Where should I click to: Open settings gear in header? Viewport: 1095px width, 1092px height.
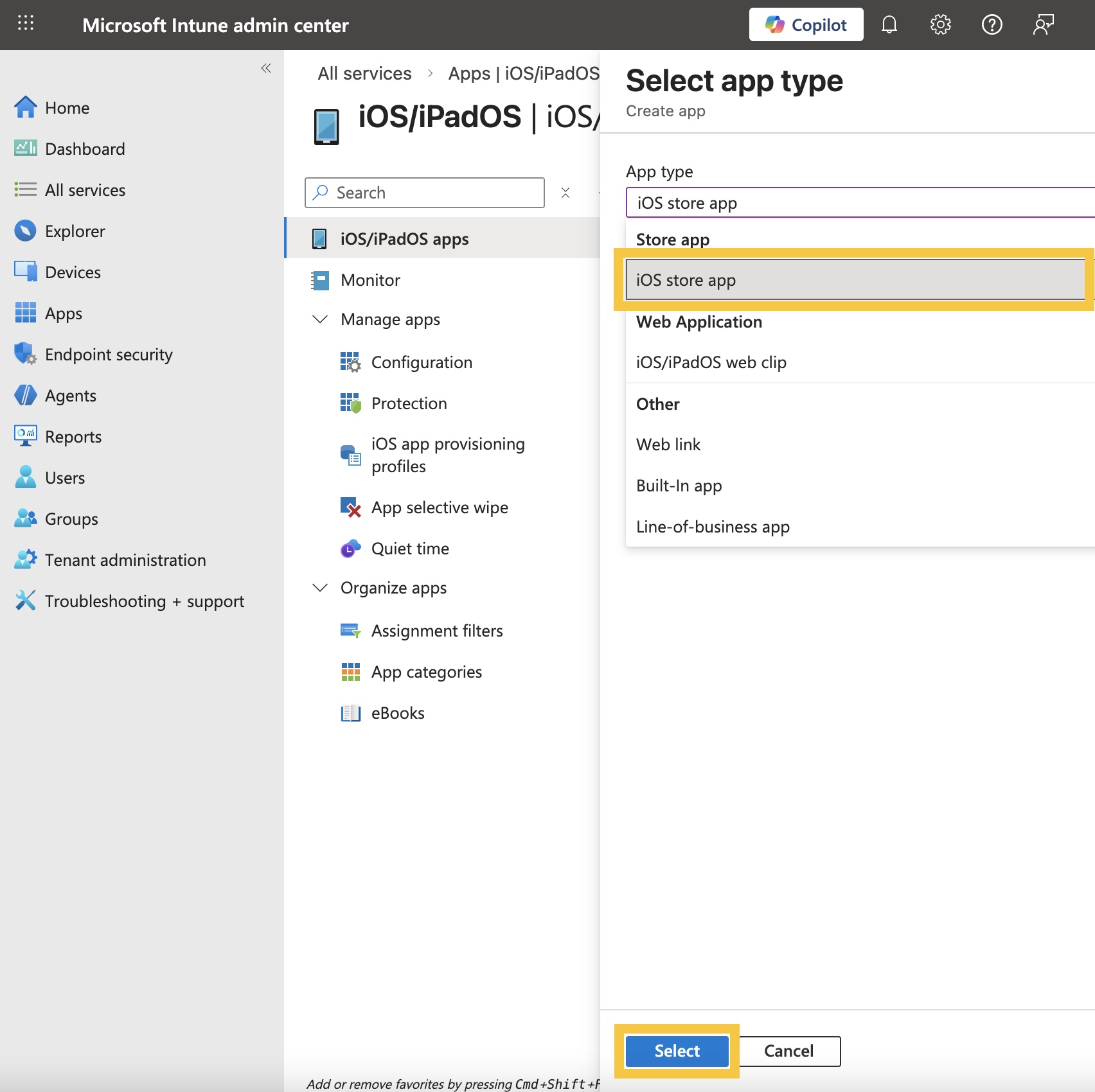940,25
